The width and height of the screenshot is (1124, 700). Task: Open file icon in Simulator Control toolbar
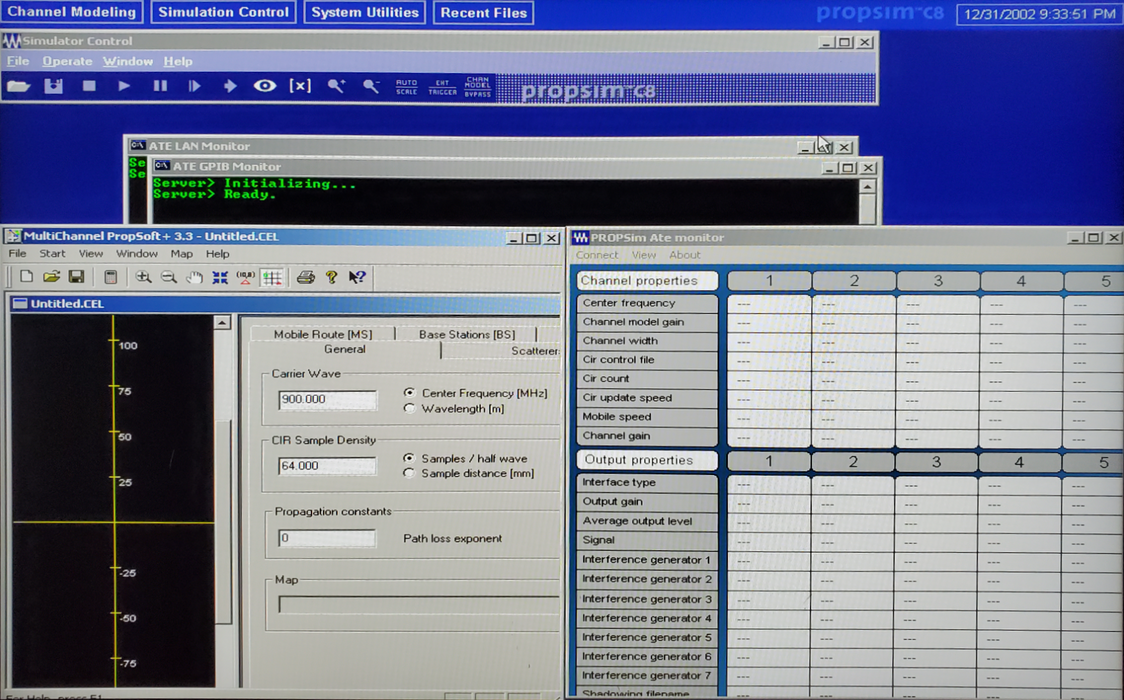(x=19, y=87)
